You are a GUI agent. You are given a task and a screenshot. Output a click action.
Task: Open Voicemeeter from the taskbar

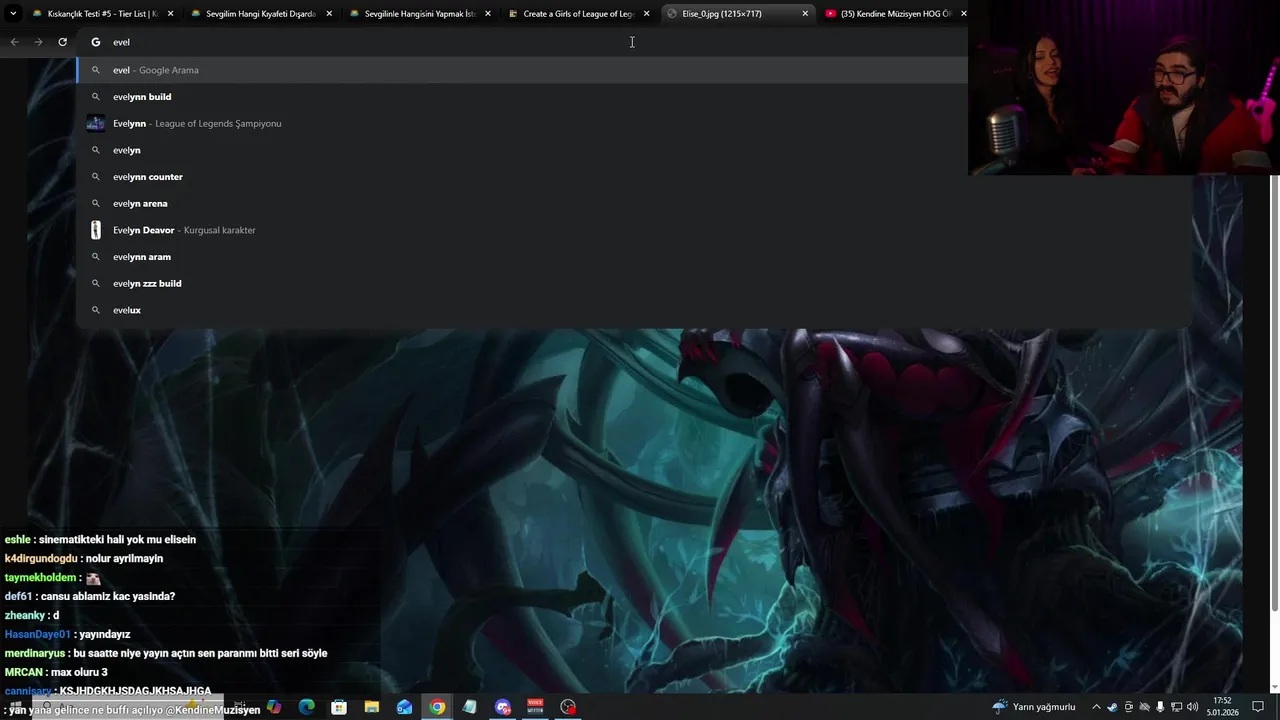click(535, 707)
